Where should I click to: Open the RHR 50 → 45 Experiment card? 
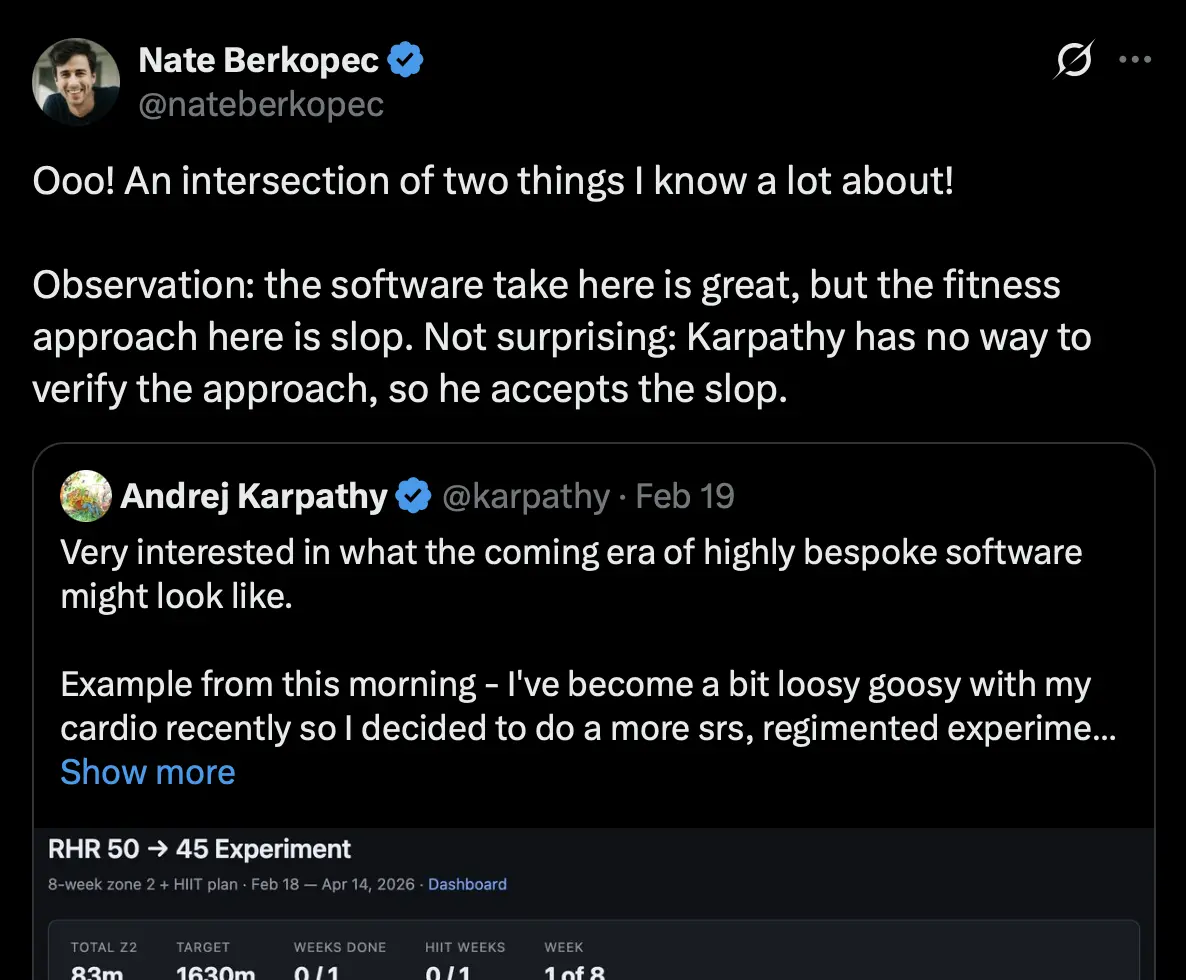(x=199, y=848)
